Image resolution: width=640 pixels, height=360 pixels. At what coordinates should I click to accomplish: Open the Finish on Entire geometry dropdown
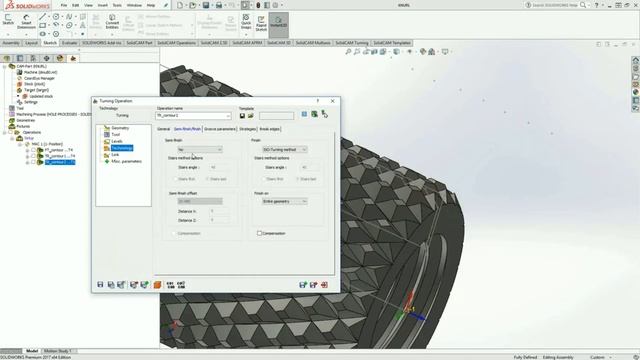(285, 202)
